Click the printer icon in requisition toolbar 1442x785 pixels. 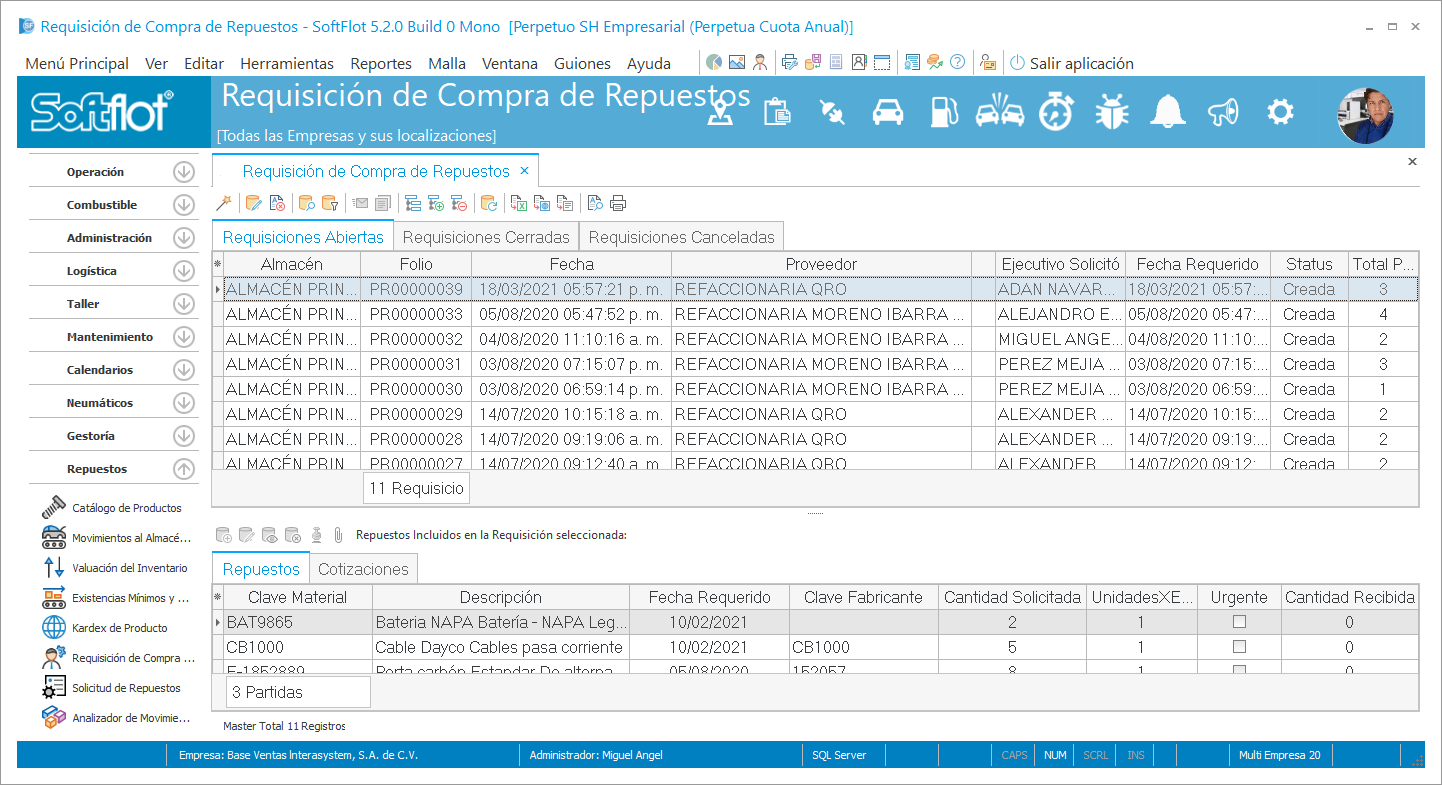618,204
